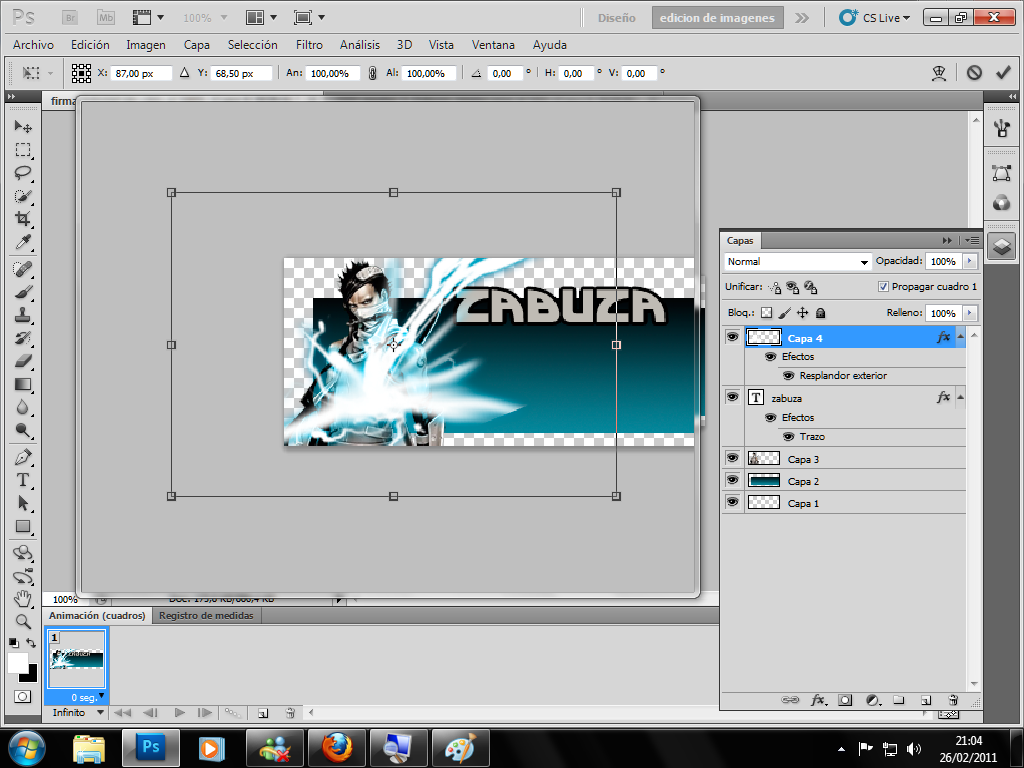This screenshot has height=768, width=1024.
Task: Hide the Capa 4 layer
Action: point(733,337)
